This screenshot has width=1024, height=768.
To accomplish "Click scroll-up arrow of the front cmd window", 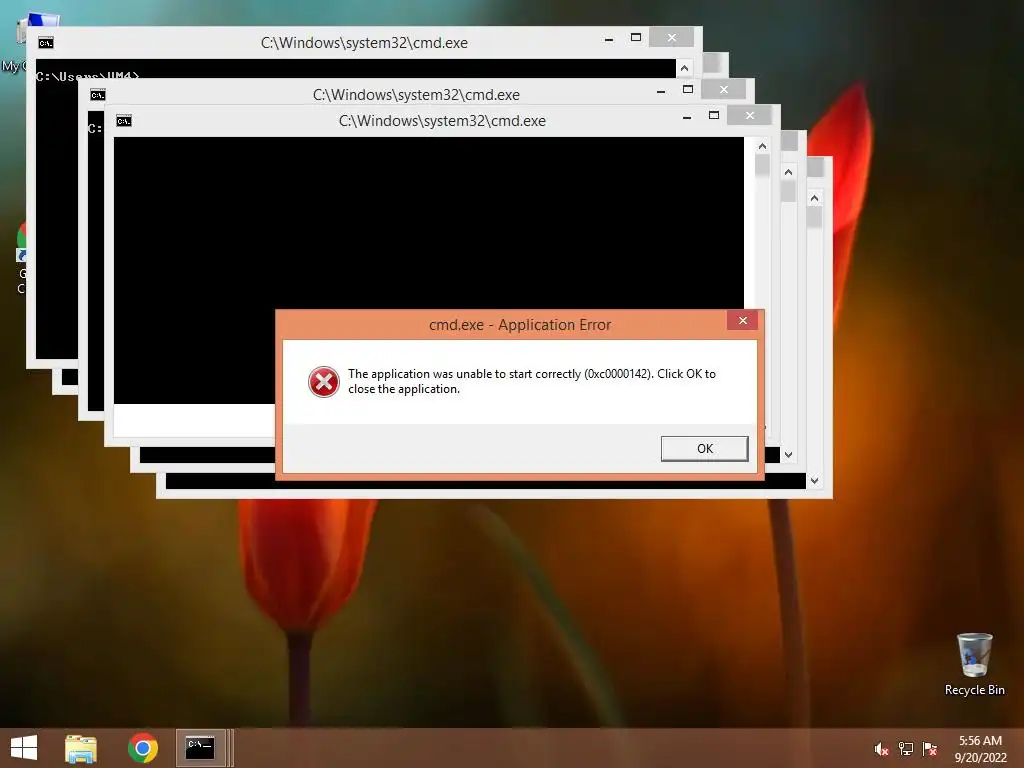I will pos(762,146).
